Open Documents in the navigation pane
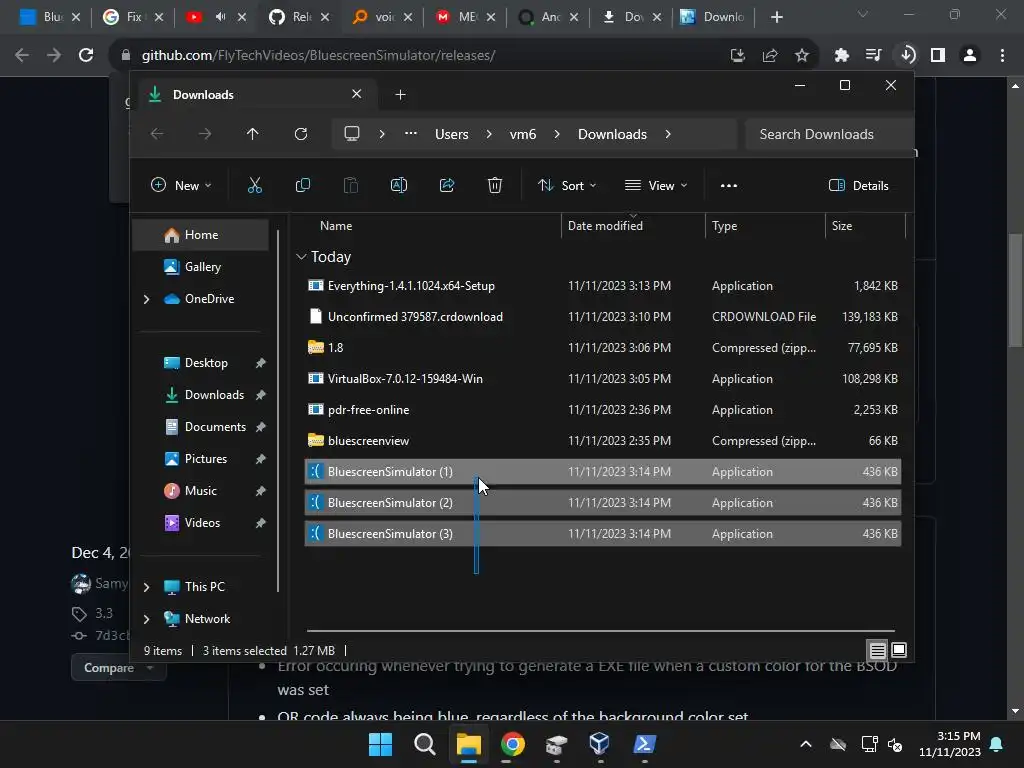The height and width of the screenshot is (768, 1024). 214,427
